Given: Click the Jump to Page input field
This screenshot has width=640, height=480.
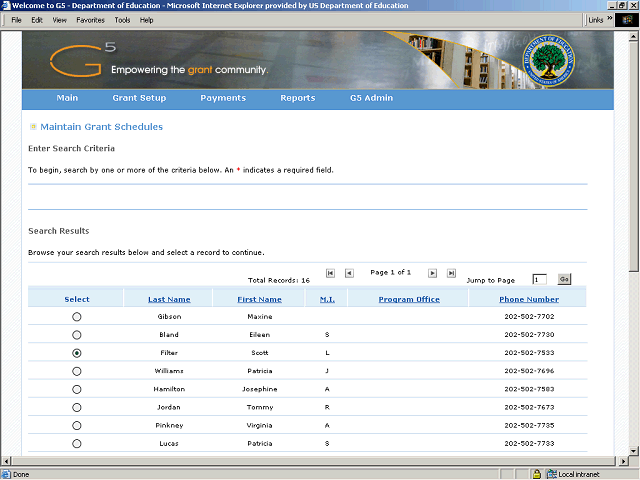Looking at the screenshot, I should coord(539,280).
